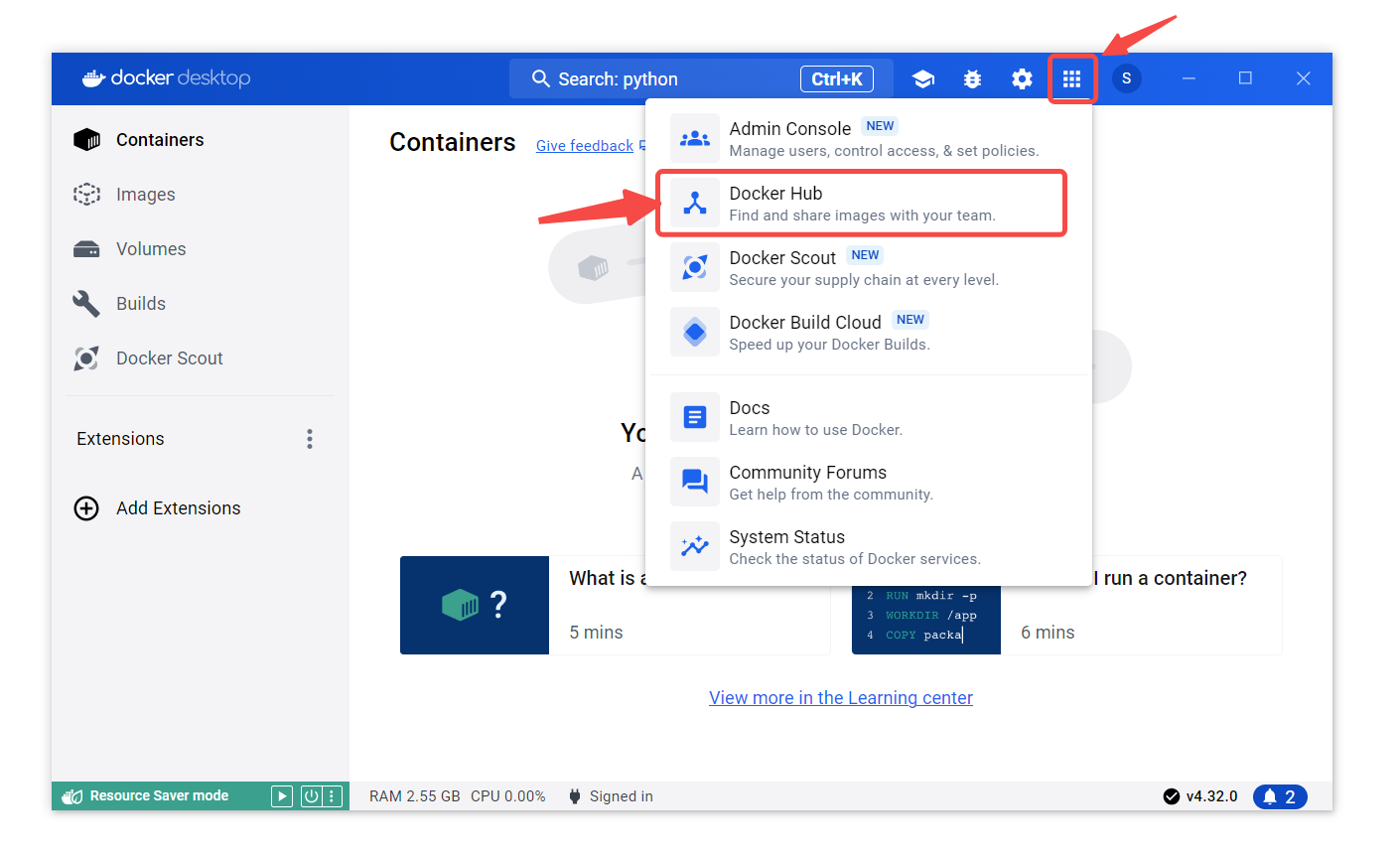Viewport: 1400px width, 858px height.
Task: Click the Docker Scout sidebar icon
Action: click(87, 358)
